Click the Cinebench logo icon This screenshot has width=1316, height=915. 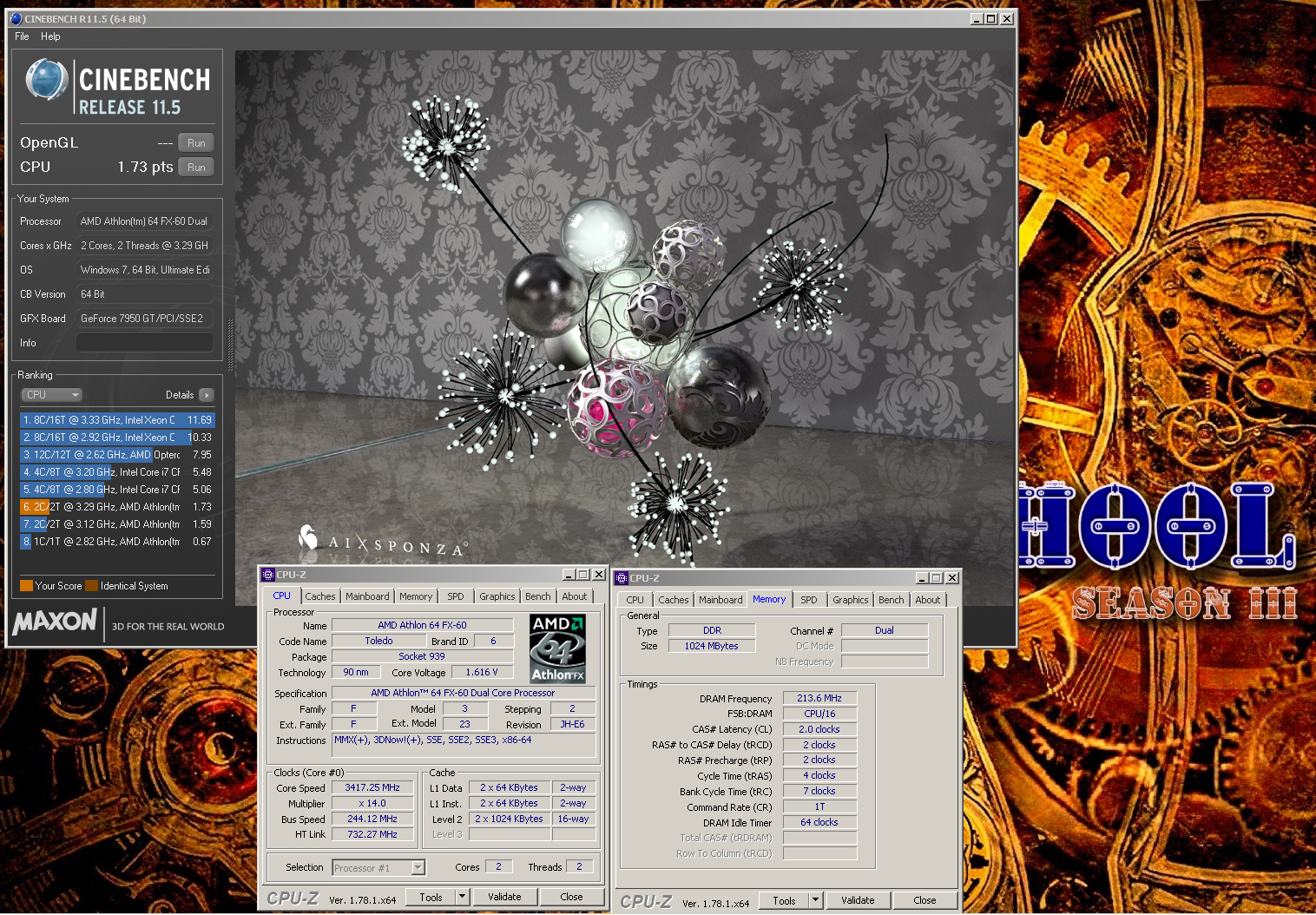[47, 81]
